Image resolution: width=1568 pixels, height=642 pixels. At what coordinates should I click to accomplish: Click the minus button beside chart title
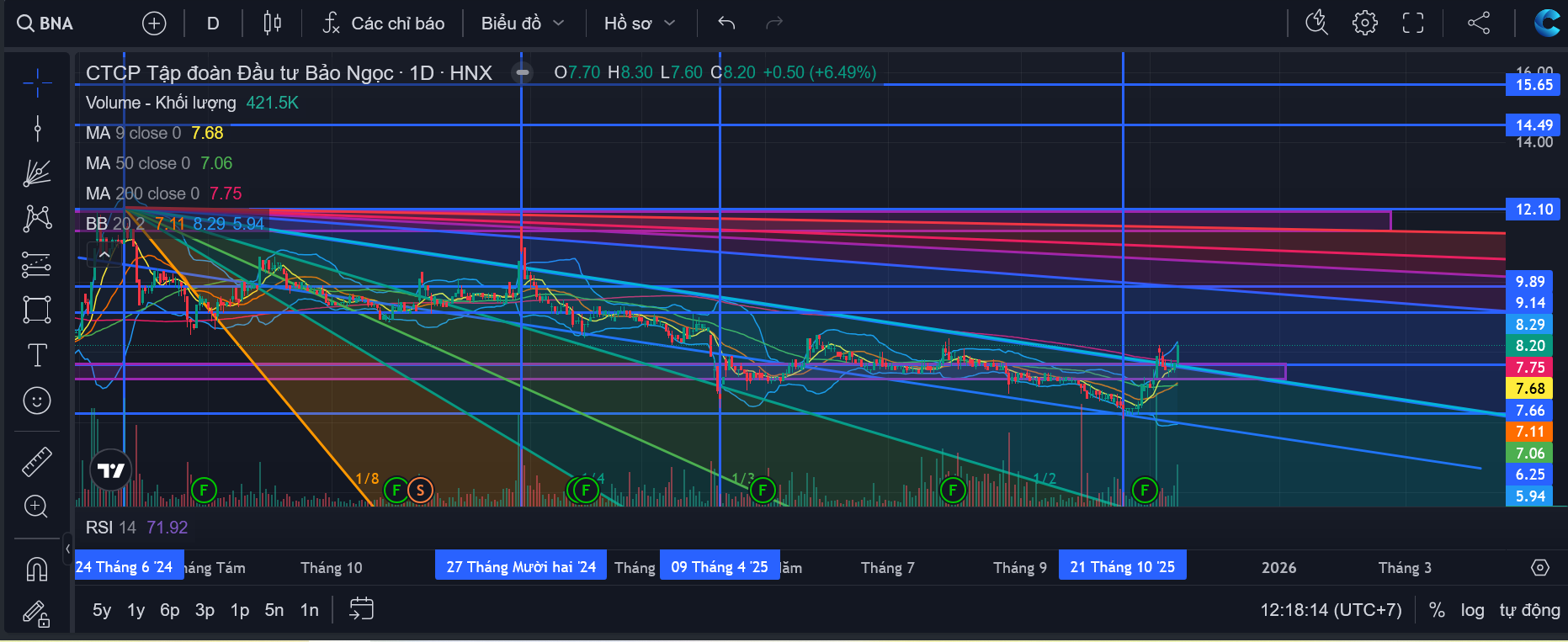pyautogui.click(x=523, y=72)
